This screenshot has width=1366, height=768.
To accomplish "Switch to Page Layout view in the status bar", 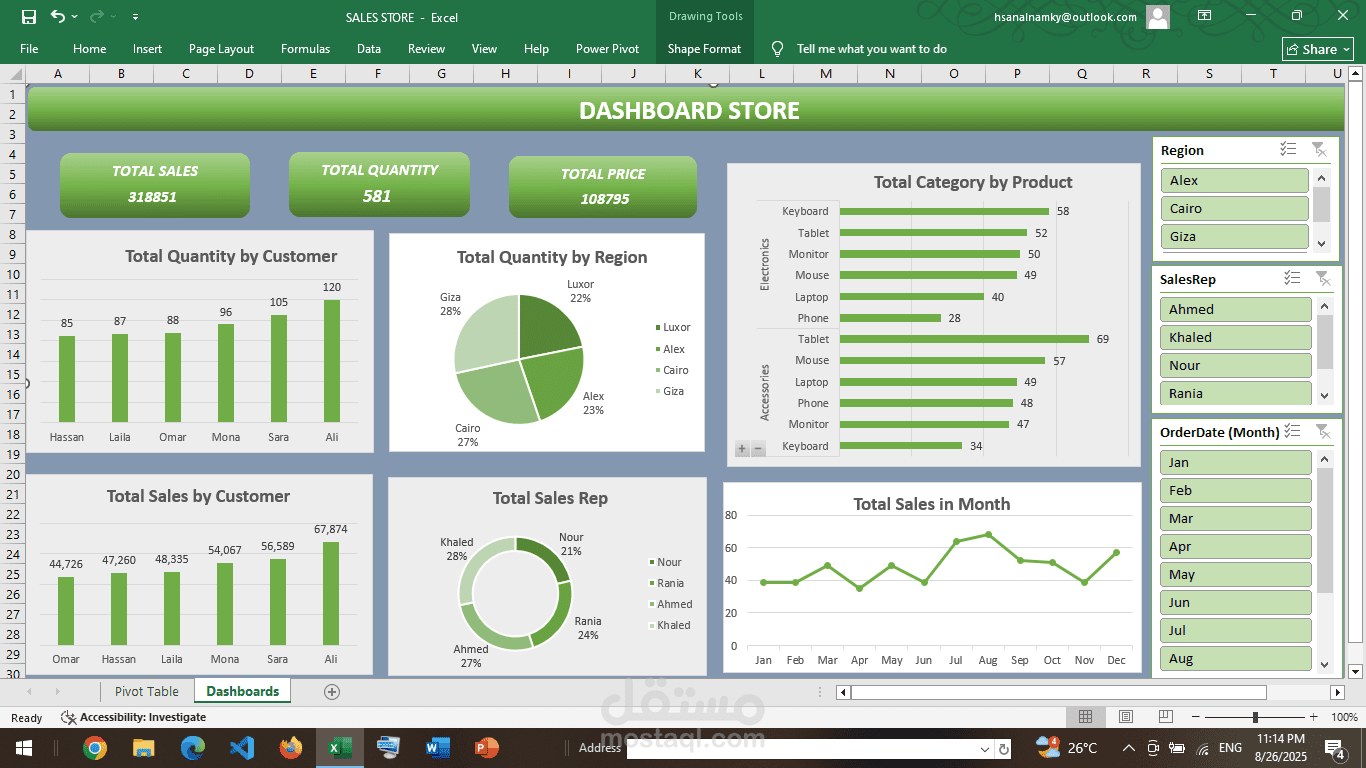I will (1126, 717).
